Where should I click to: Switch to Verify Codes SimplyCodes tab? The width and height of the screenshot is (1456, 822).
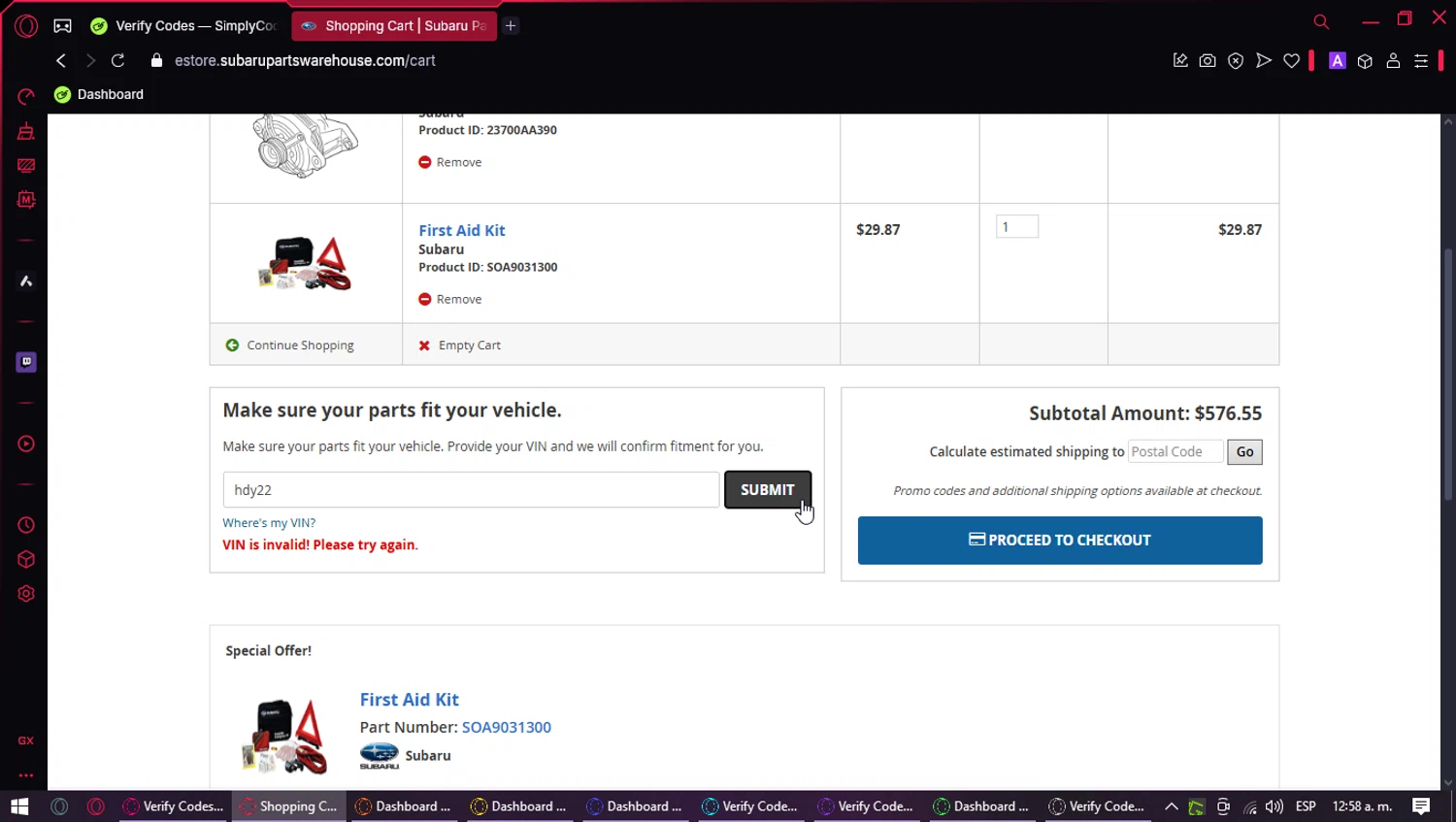[x=184, y=26]
